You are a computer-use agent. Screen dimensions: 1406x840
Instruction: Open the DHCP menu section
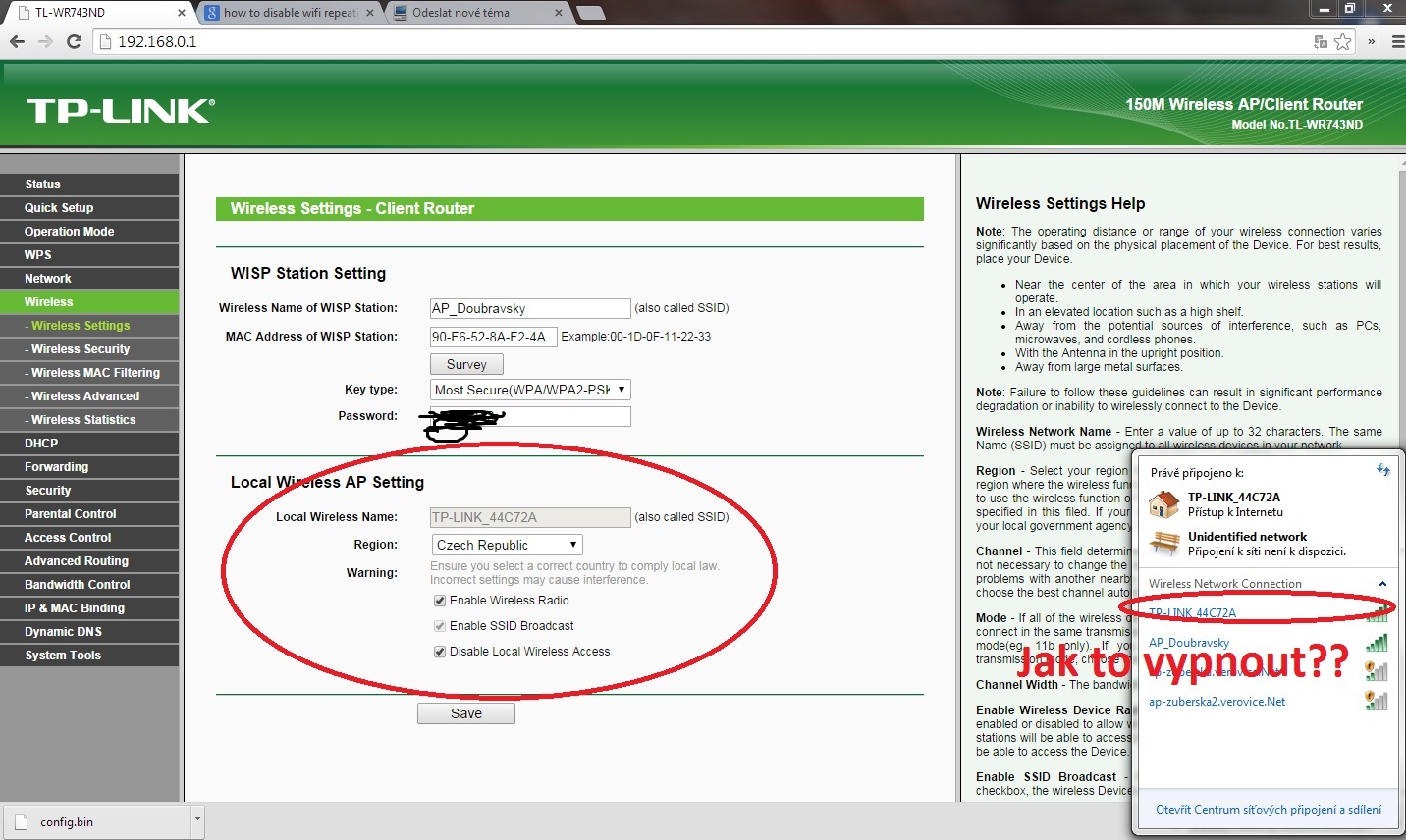(89, 444)
